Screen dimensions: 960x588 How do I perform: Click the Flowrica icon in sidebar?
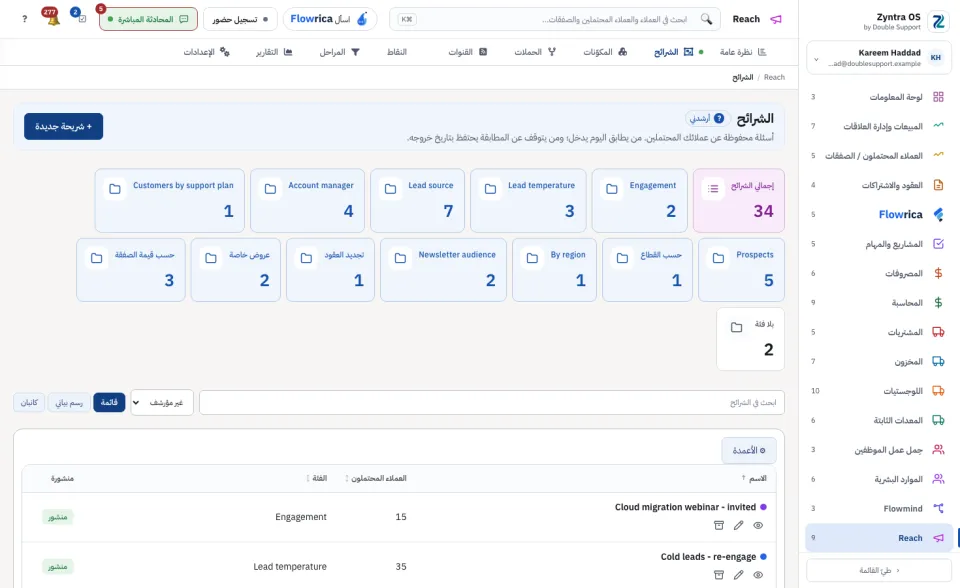tap(938, 214)
